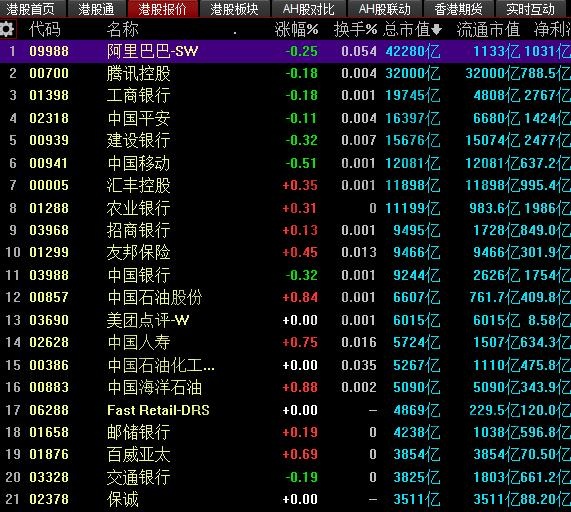Image resolution: width=571 pixels, height=512 pixels.
Task: Click stock code 03988
Action: [49, 275]
